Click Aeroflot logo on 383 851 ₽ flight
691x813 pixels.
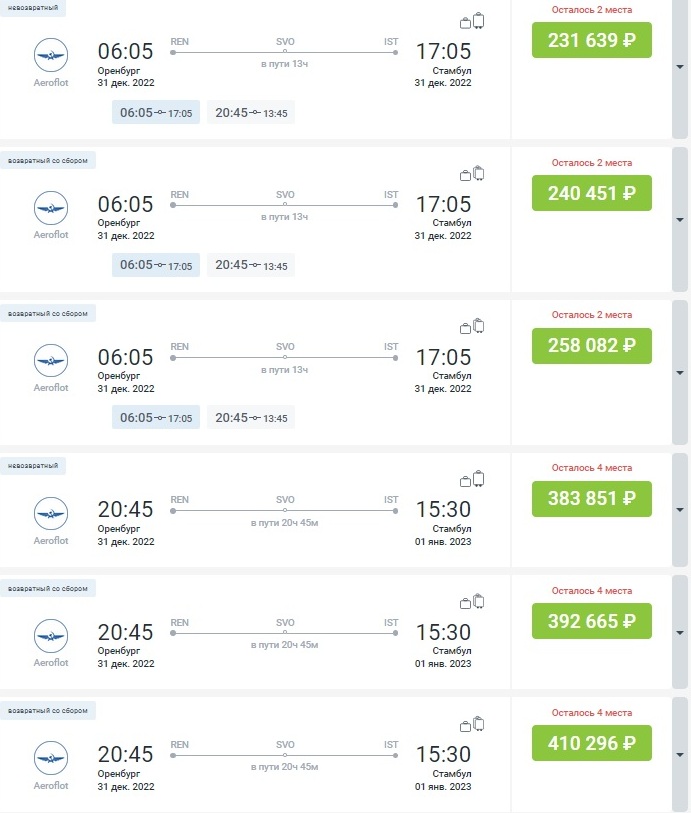51,513
